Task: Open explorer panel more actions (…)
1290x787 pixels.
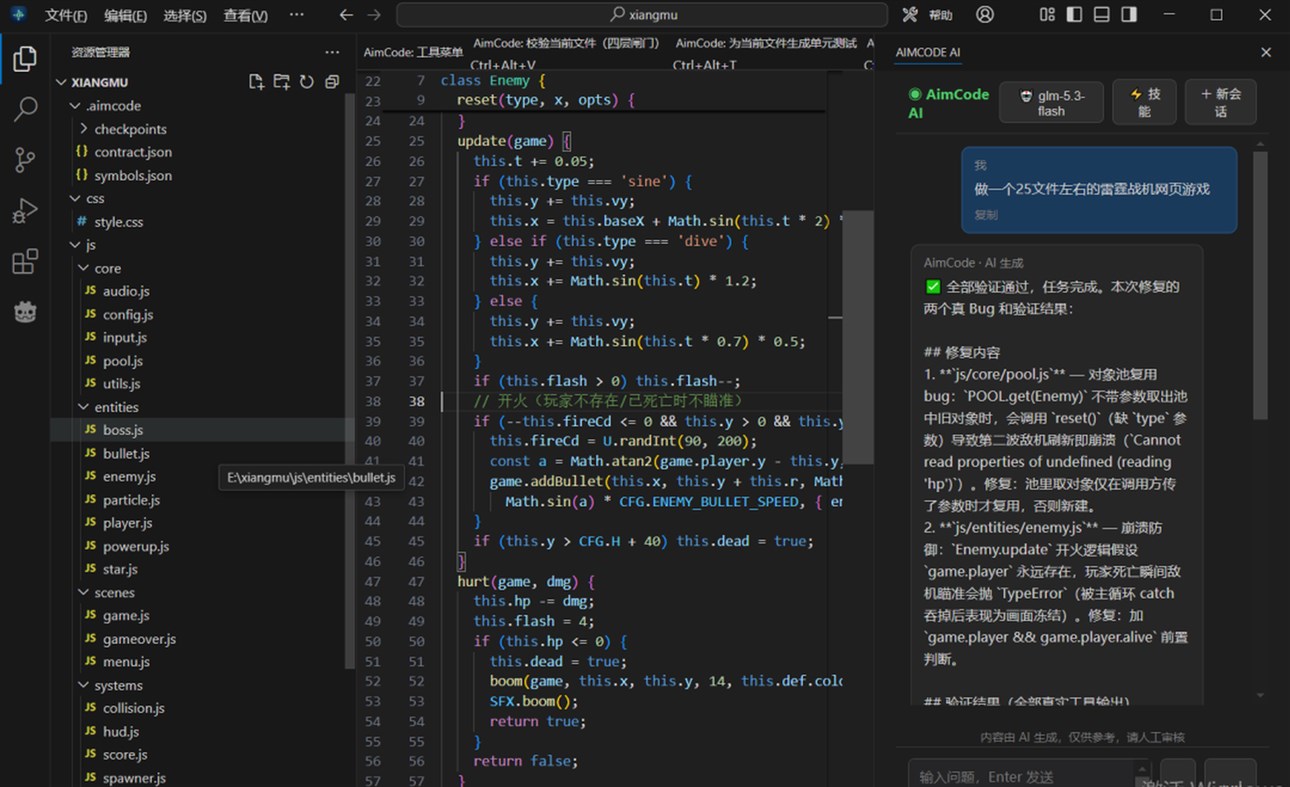Action: tap(332, 52)
